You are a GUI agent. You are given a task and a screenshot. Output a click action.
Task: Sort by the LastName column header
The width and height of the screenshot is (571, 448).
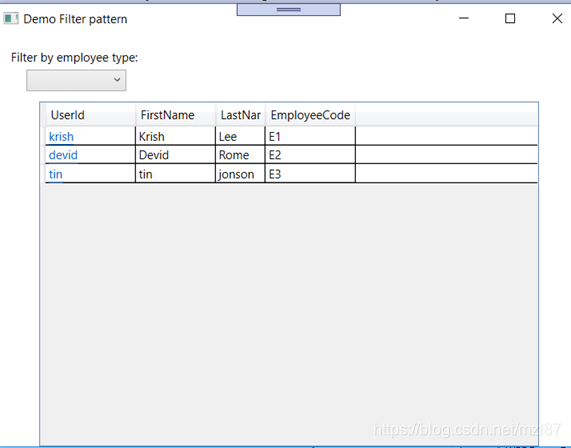pyautogui.click(x=240, y=115)
